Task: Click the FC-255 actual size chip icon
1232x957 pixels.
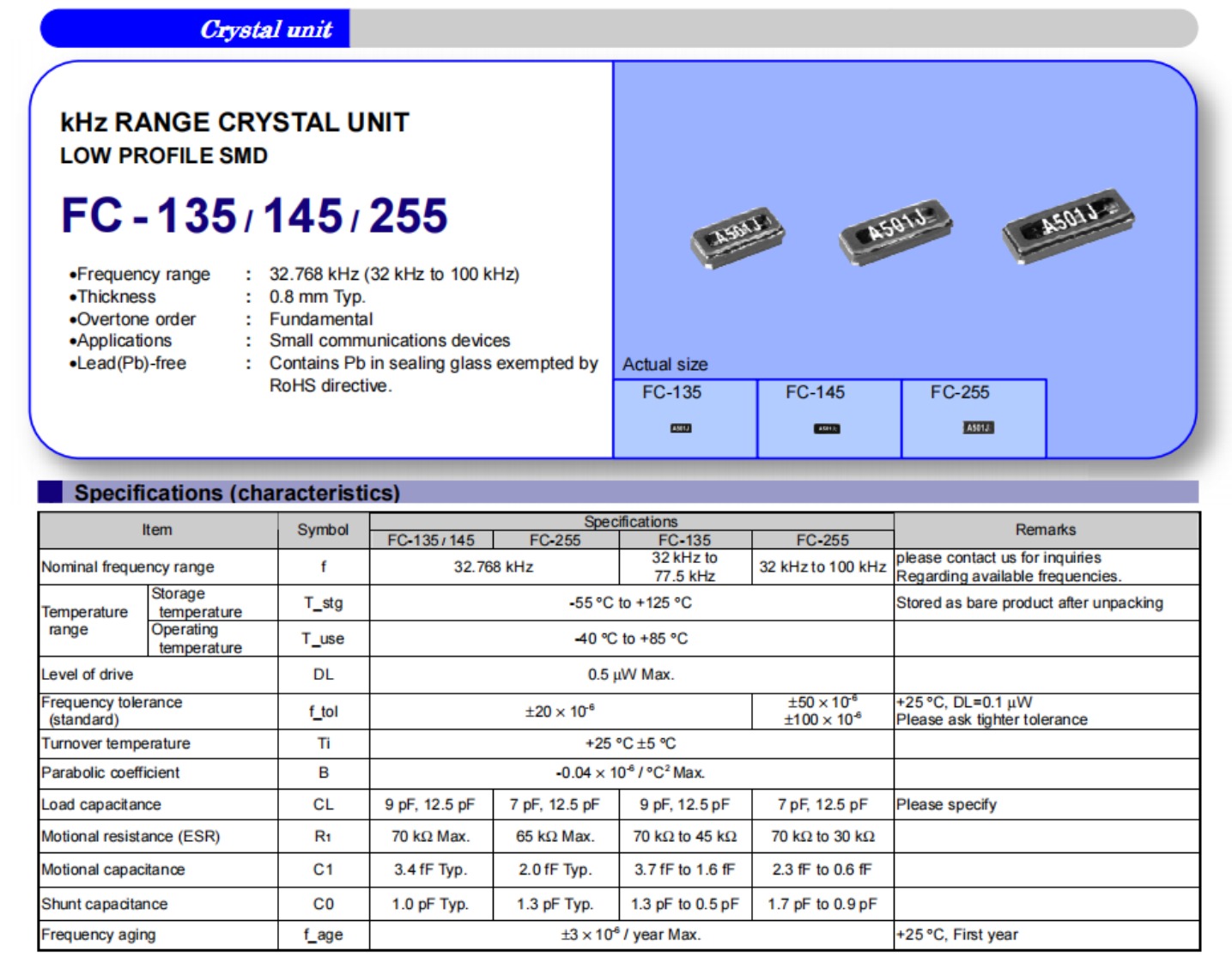Action: (978, 427)
